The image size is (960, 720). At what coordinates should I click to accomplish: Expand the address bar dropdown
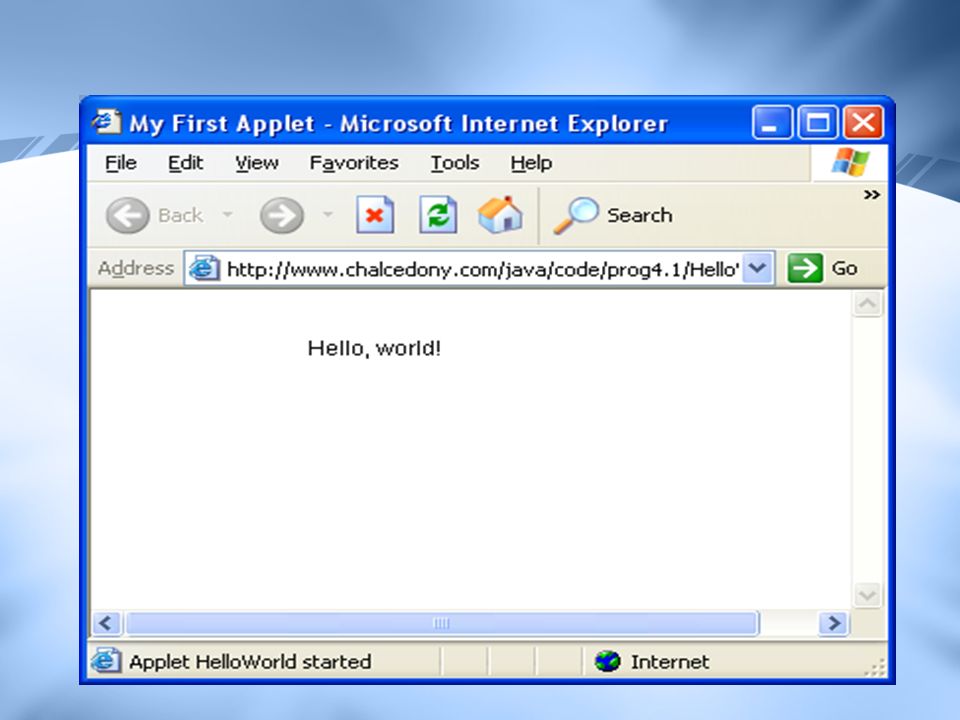click(x=757, y=268)
